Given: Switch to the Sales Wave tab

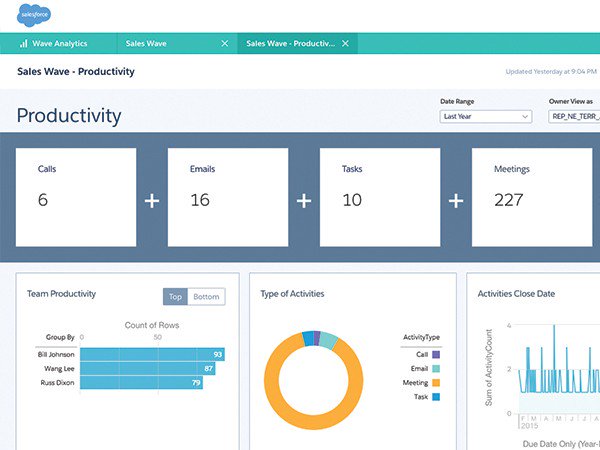Looking at the screenshot, I should click(177, 43).
